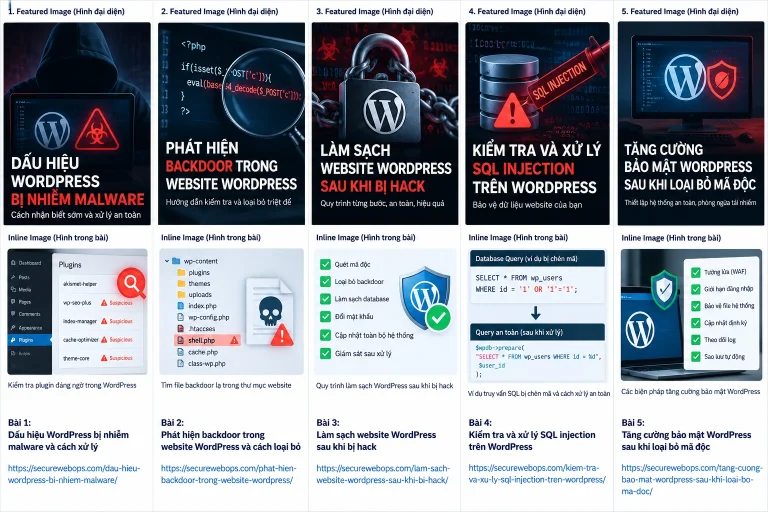Click the 'Bài 3:' article title
Image resolution: width=768 pixels, height=512 pixels.
click(x=376, y=435)
